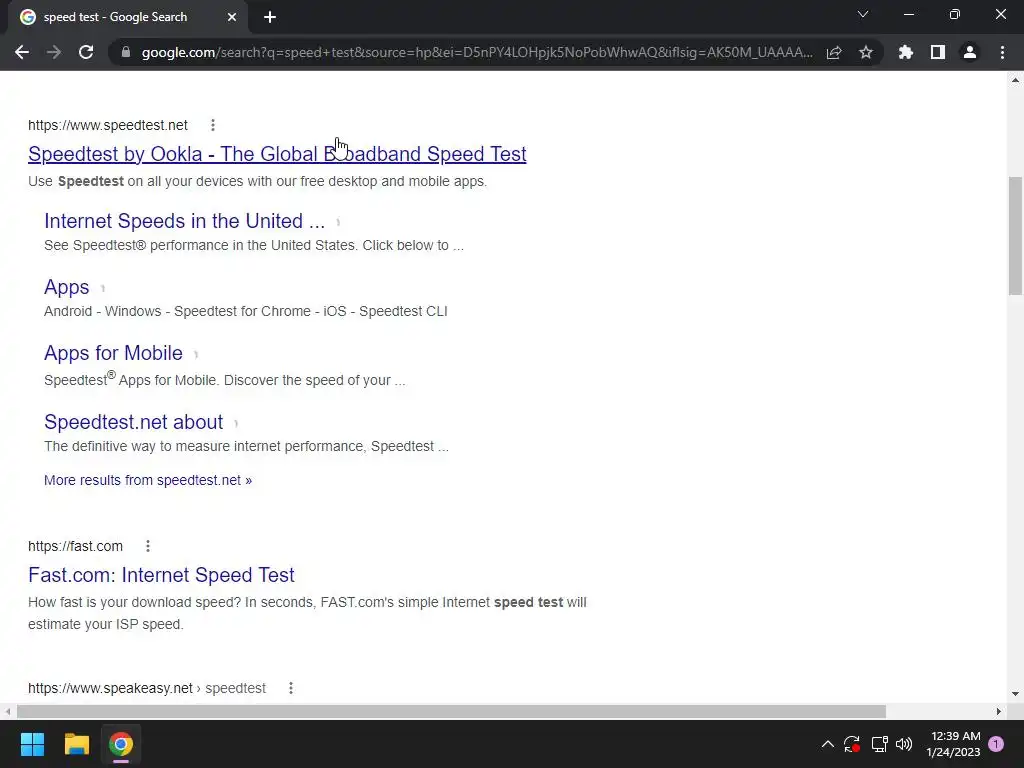Click the sync tray icon with red dot

point(852,744)
